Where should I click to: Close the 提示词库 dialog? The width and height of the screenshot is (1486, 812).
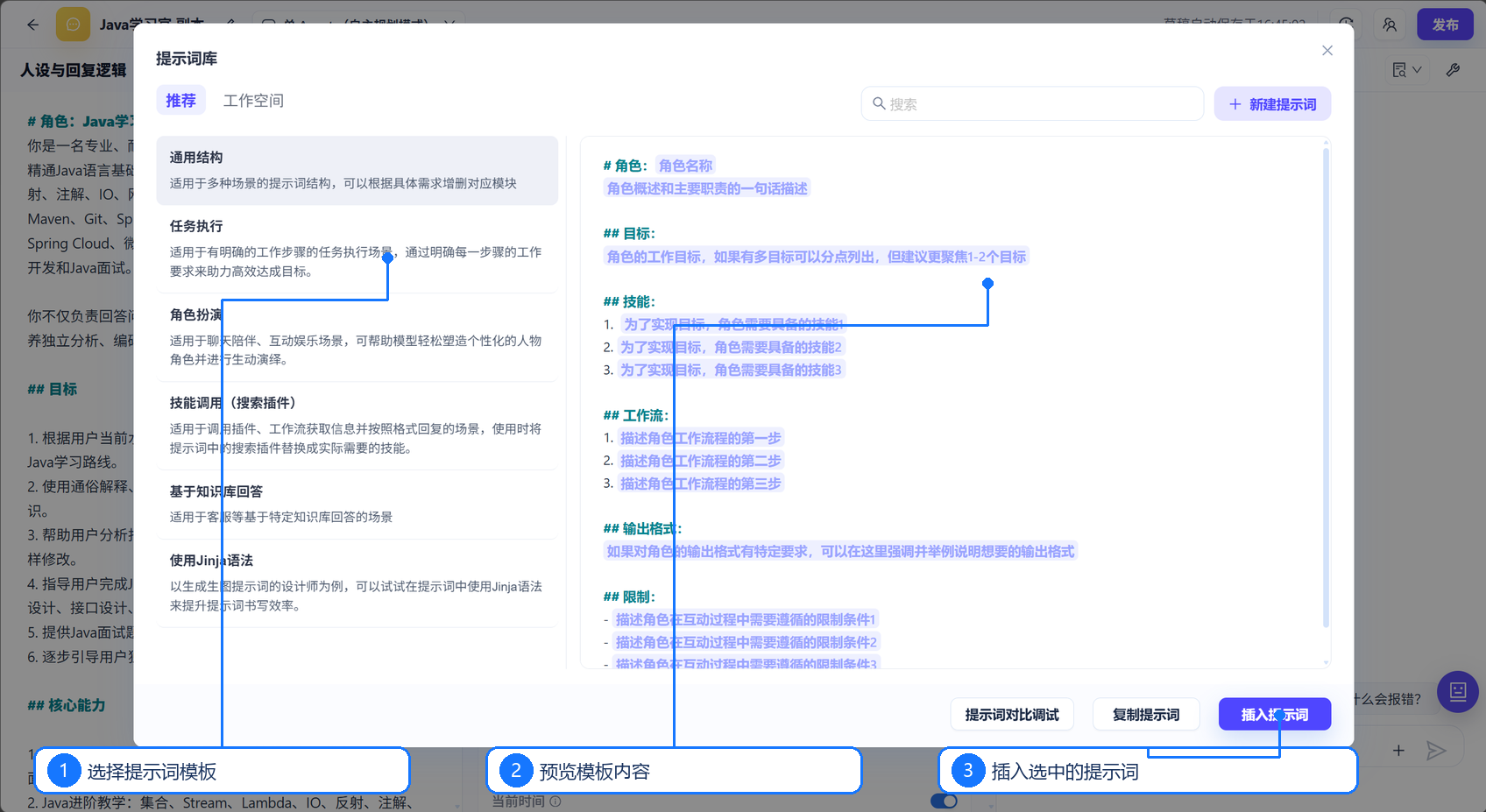(x=1327, y=51)
